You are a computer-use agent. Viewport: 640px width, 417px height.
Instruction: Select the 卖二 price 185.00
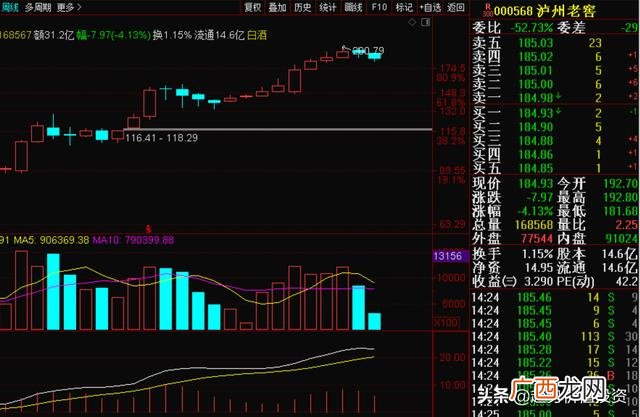(x=536, y=84)
